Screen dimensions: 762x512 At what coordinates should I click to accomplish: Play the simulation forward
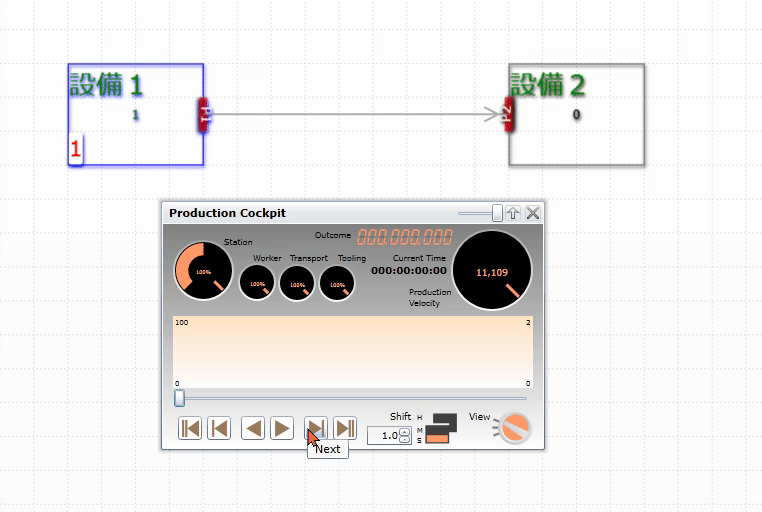coord(282,428)
